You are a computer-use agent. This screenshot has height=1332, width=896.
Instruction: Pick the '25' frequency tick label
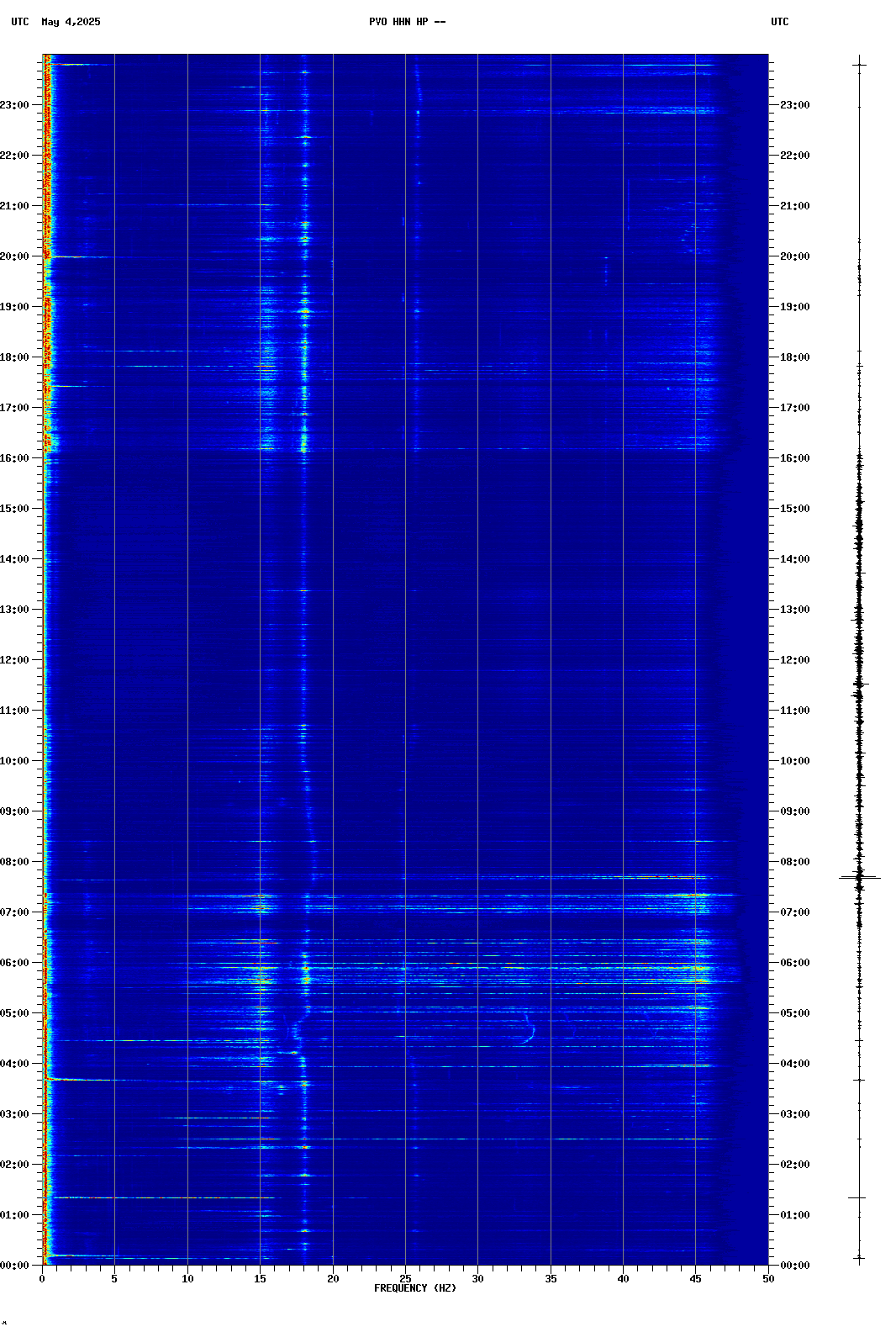pos(405,1279)
